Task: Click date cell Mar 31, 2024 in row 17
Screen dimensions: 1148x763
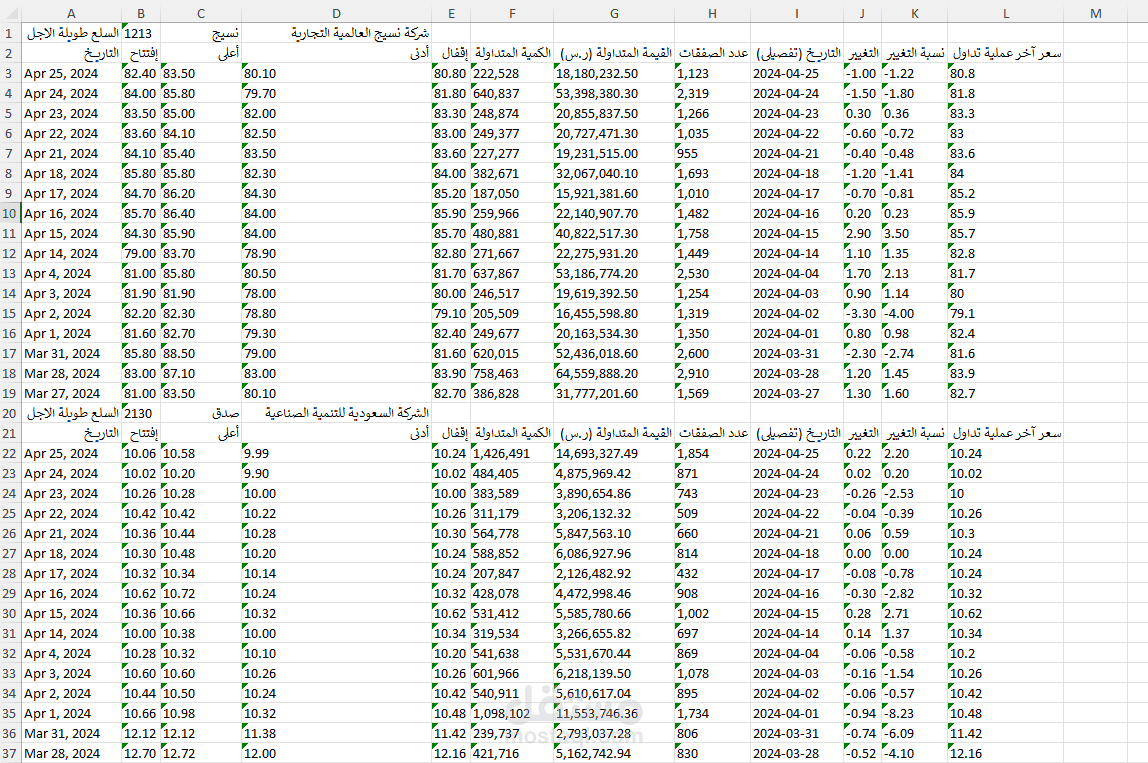Action: tap(71, 354)
